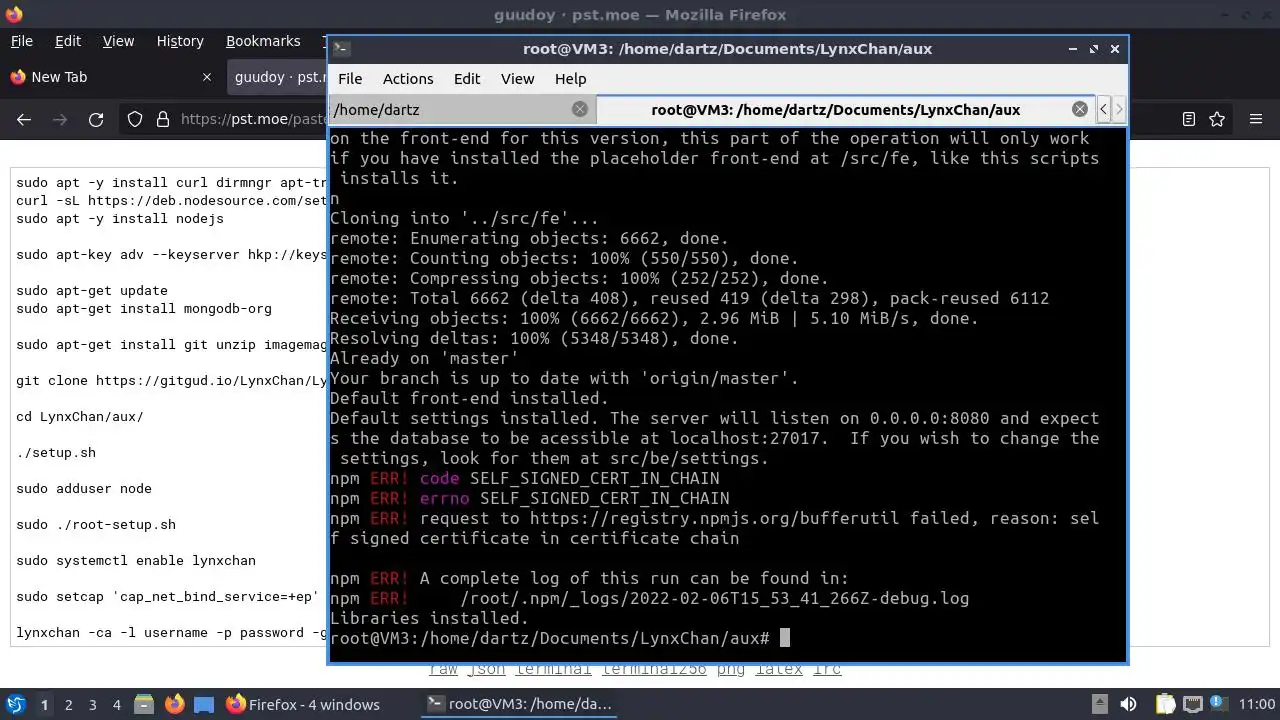Open volume control tray icon
Image resolution: width=1280 pixels, height=720 pixels.
1129,704
